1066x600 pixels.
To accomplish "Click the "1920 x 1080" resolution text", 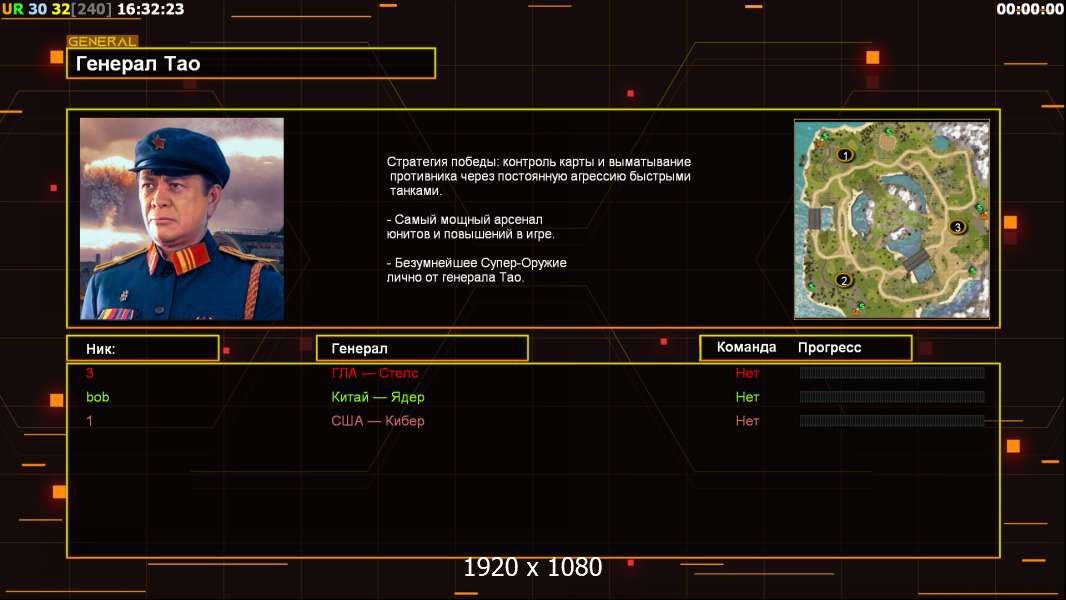I will pos(532,567).
